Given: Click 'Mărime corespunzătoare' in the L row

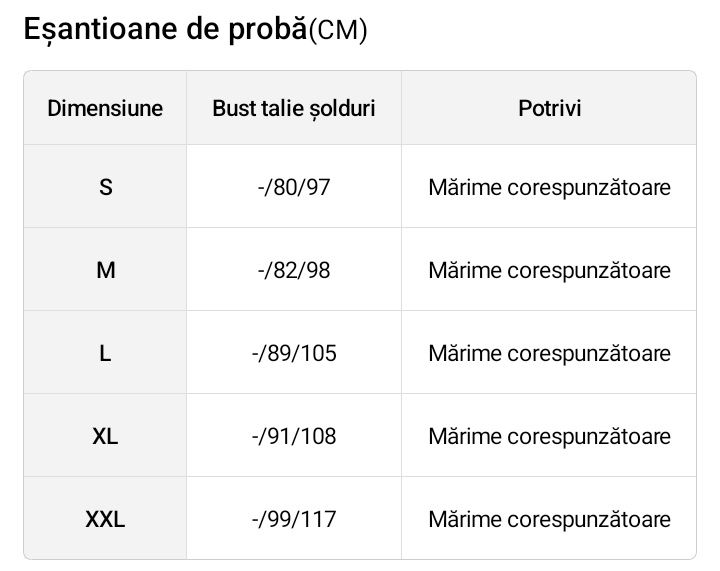Looking at the screenshot, I should point(549,353).
